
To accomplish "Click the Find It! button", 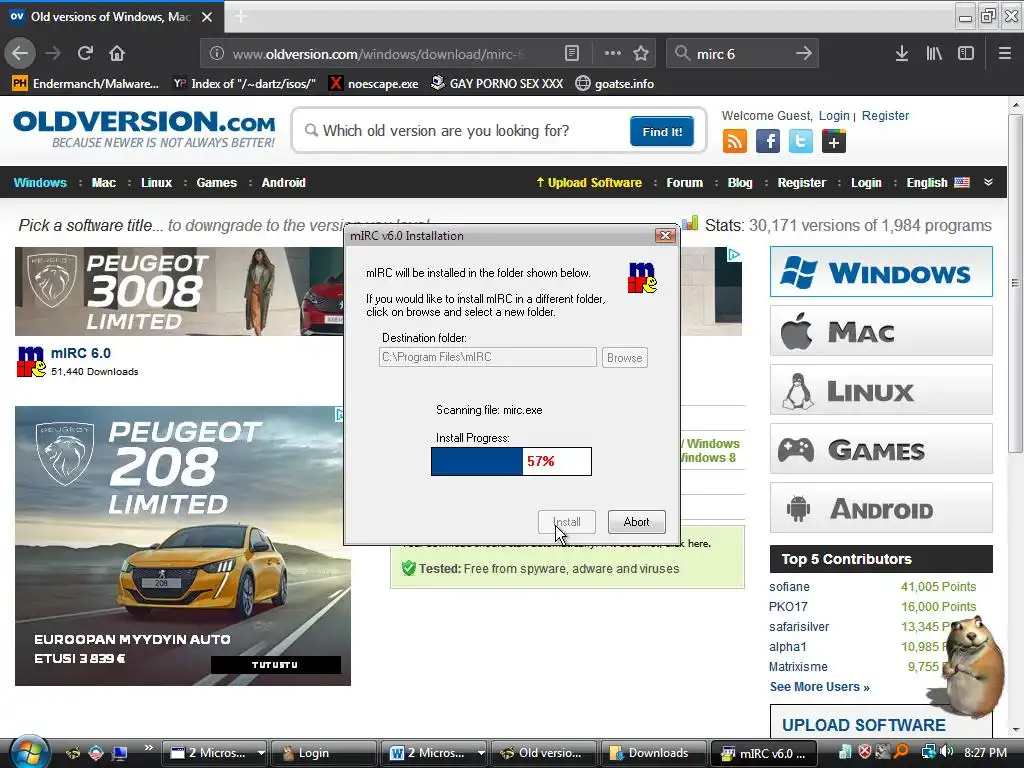I will tap(662, 131).
